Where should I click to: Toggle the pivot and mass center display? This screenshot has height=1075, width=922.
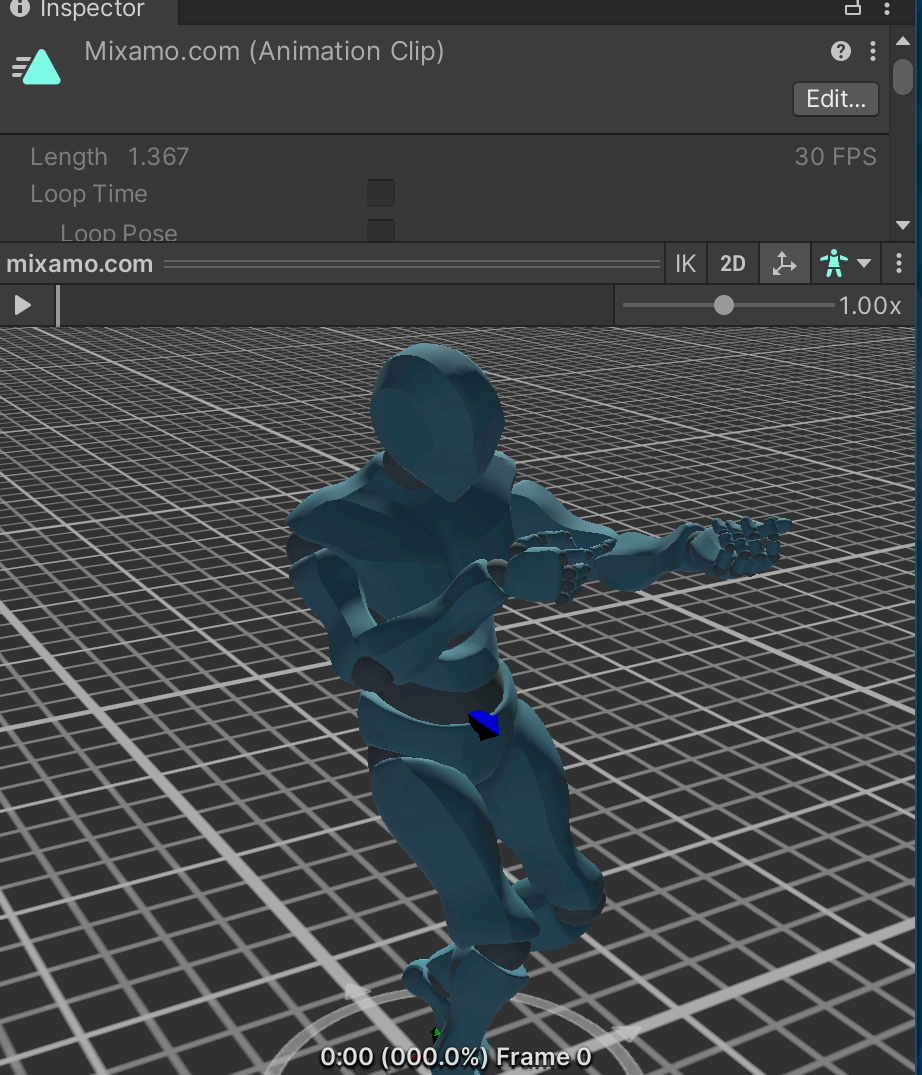[784, 264]
